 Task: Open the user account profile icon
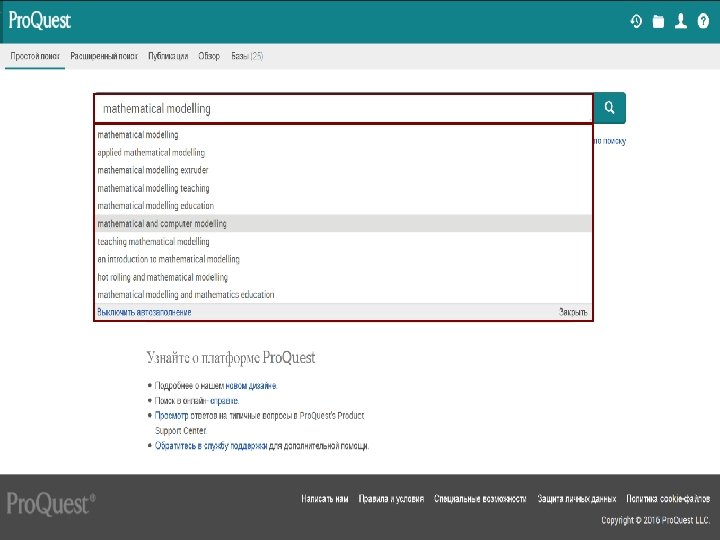pyautogui.click(x=681, y=21)
